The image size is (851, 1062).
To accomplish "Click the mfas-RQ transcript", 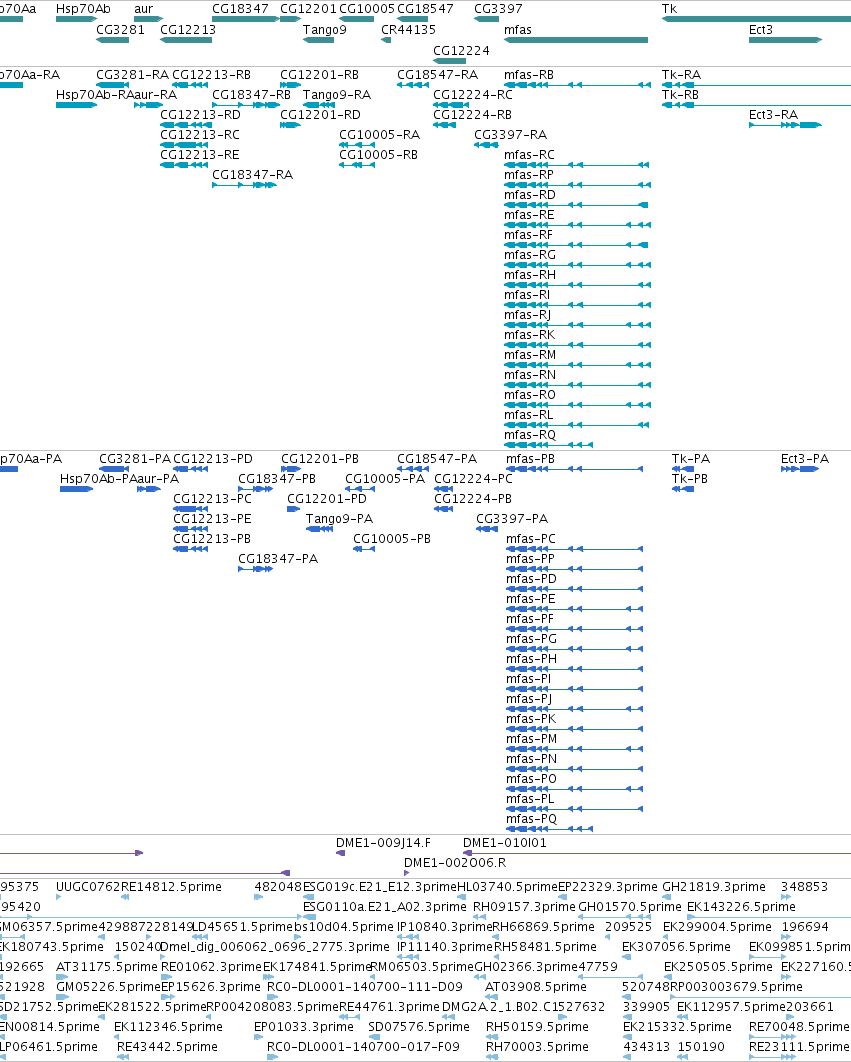I will point(549,445).
